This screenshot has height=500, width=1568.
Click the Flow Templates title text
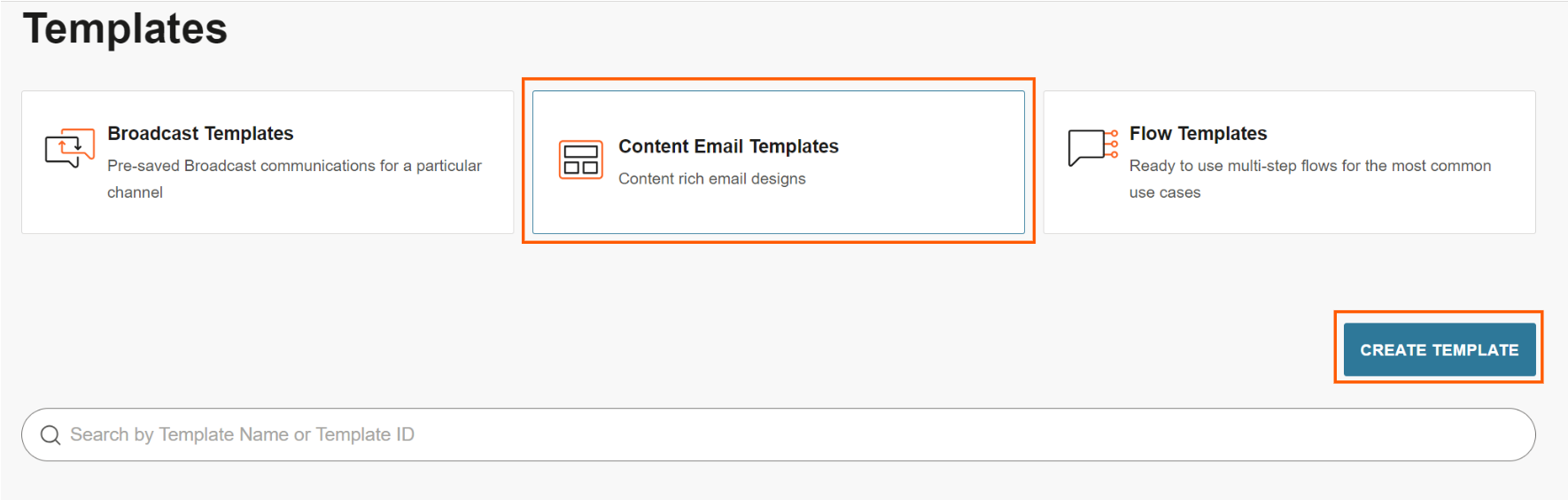point(1198,133)
